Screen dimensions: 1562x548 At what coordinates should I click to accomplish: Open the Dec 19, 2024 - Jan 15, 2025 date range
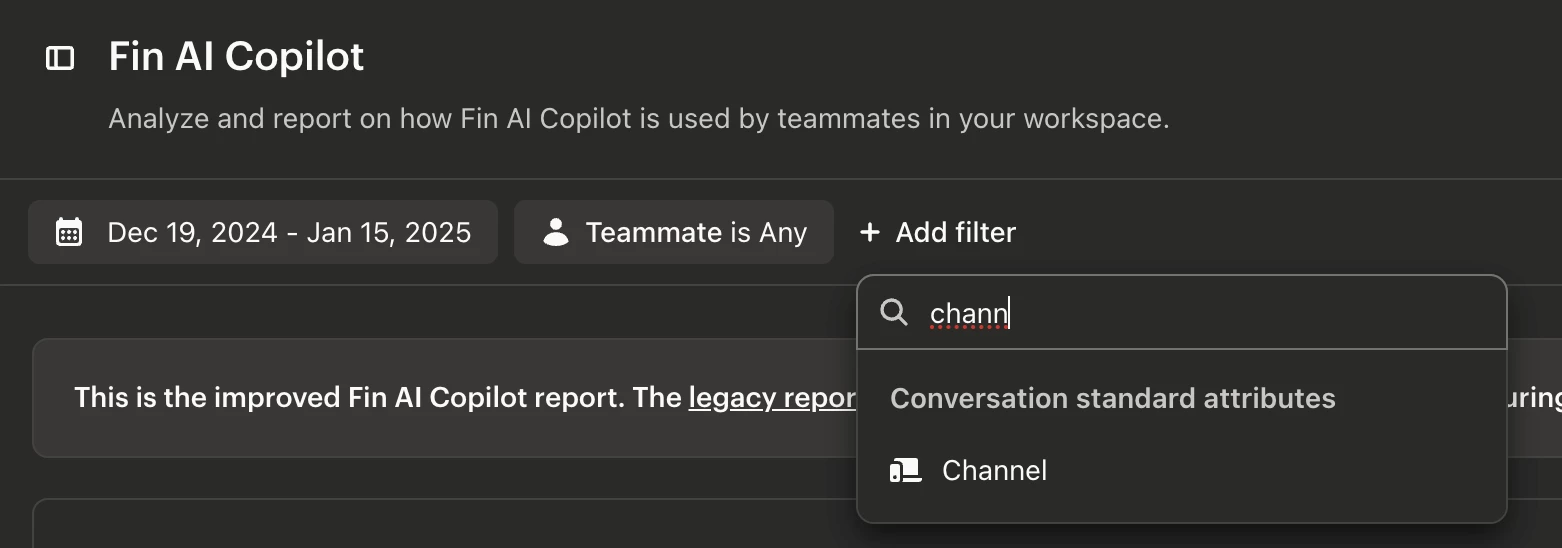tap(263, 232)
